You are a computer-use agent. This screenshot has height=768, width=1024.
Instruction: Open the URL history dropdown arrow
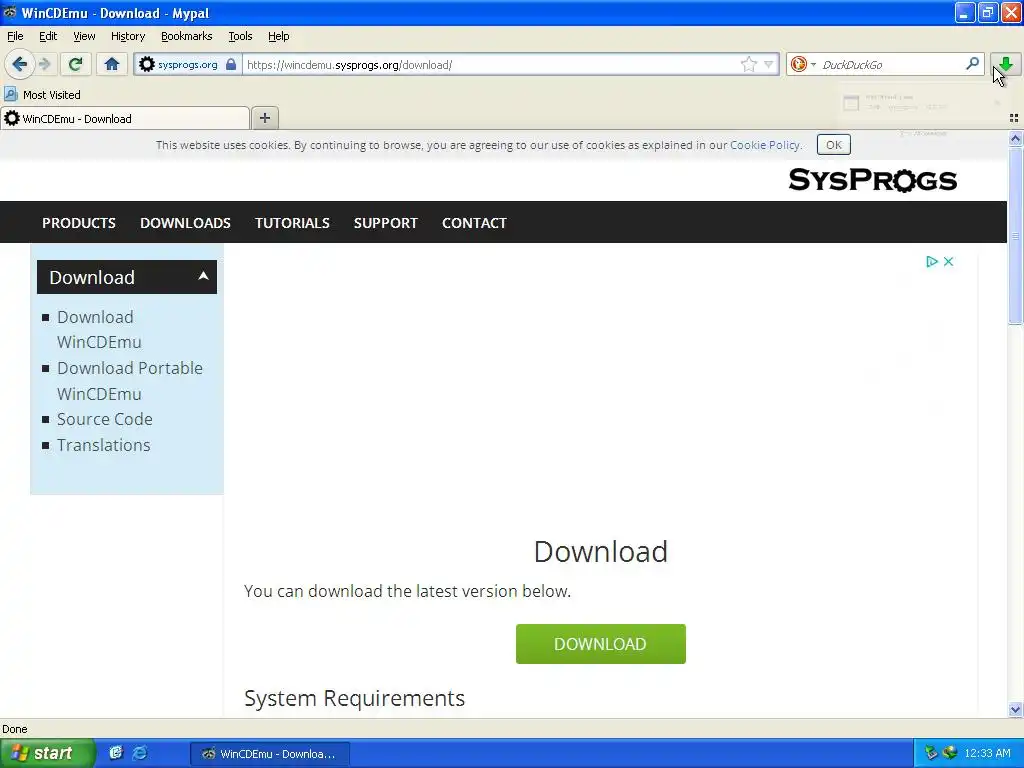[x=769, y=64]
